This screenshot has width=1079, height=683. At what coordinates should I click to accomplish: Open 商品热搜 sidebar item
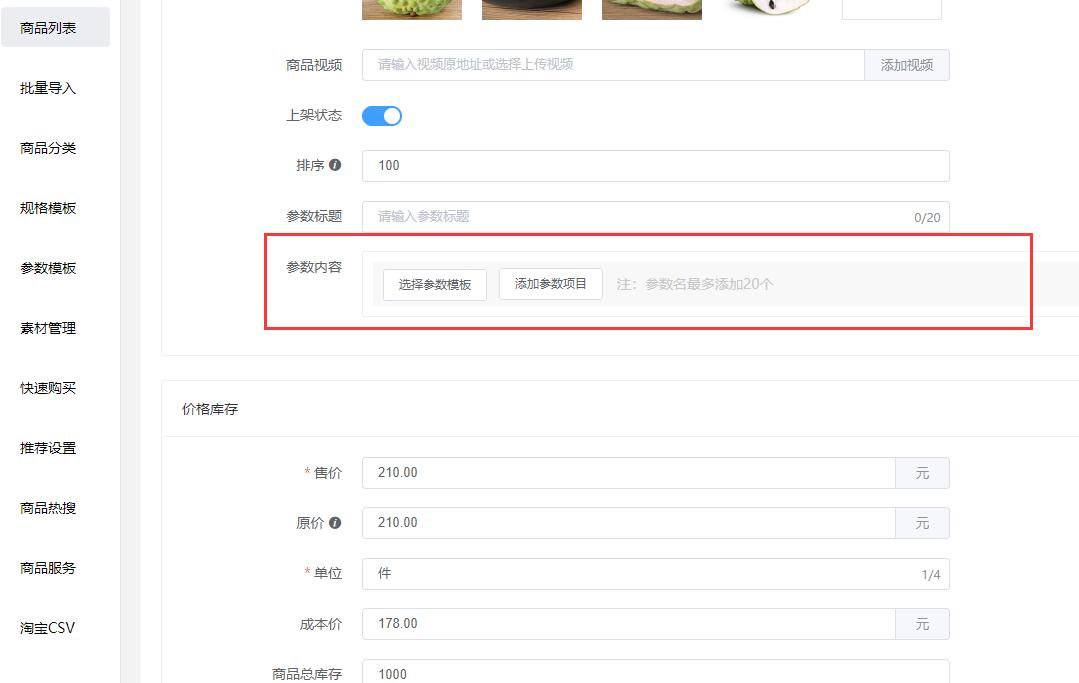click(47, 508)
